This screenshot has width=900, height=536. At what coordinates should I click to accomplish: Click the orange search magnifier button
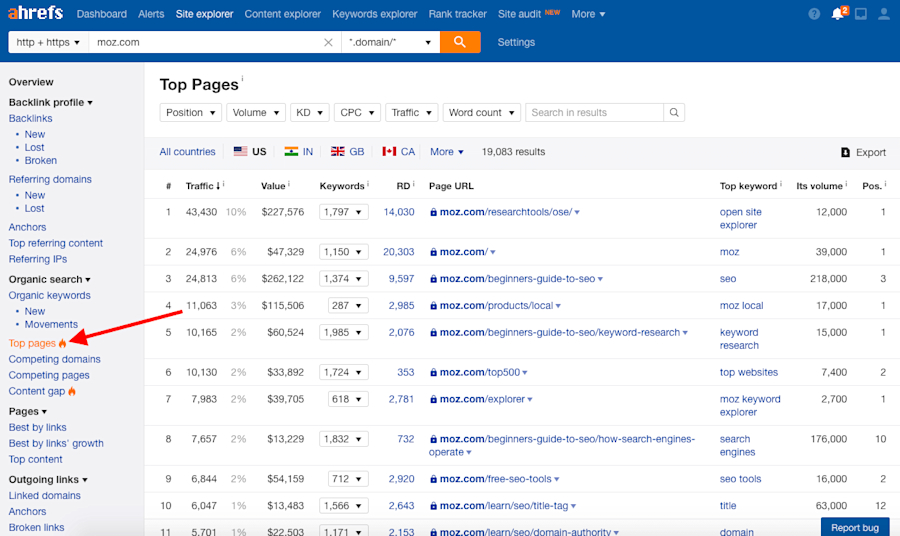point(460,42)
